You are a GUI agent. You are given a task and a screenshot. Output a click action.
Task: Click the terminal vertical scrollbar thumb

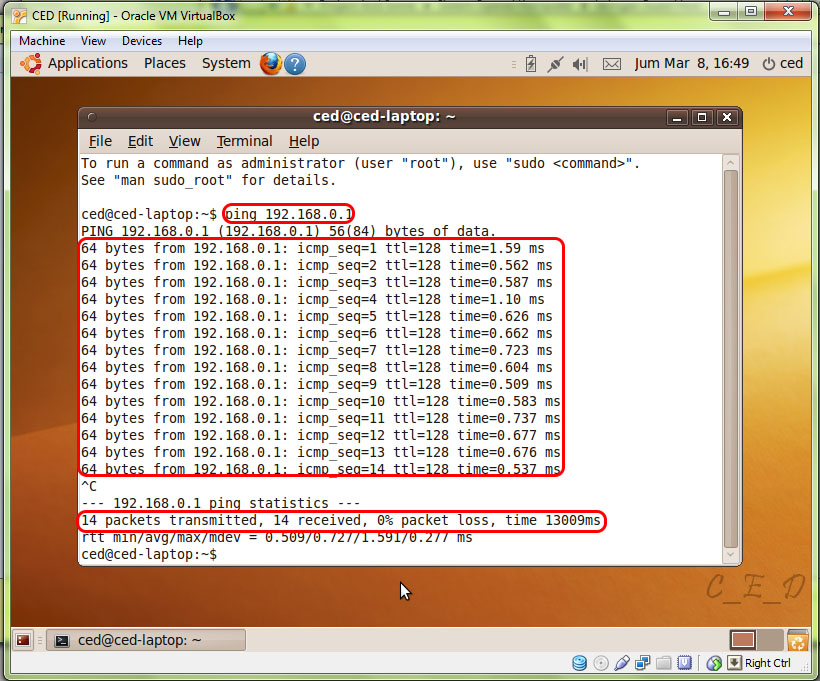[x=731, y=359]
